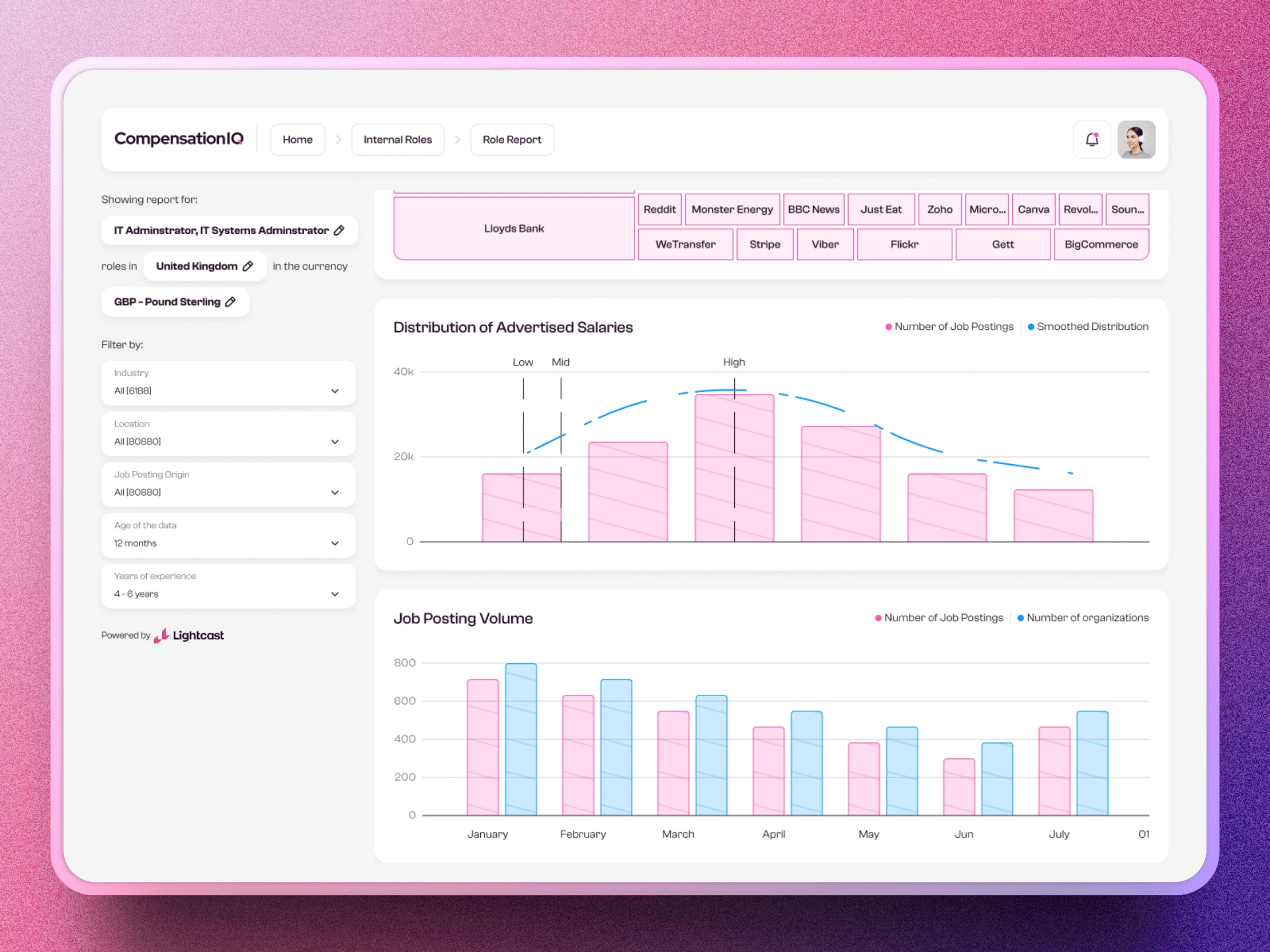Edit the United Kingdom pencil icon

(248, 266)
